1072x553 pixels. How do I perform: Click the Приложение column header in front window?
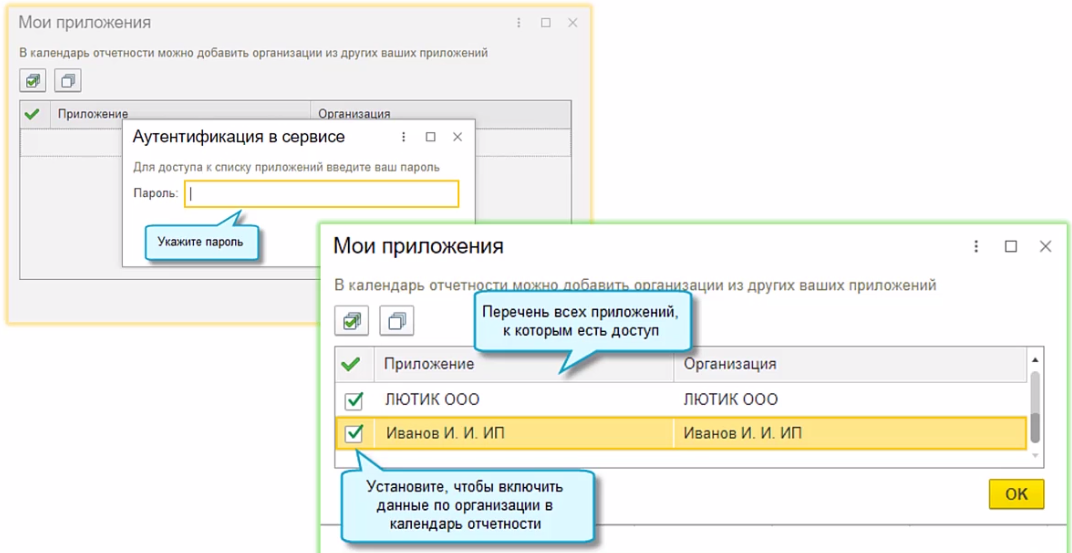(524, 364)
